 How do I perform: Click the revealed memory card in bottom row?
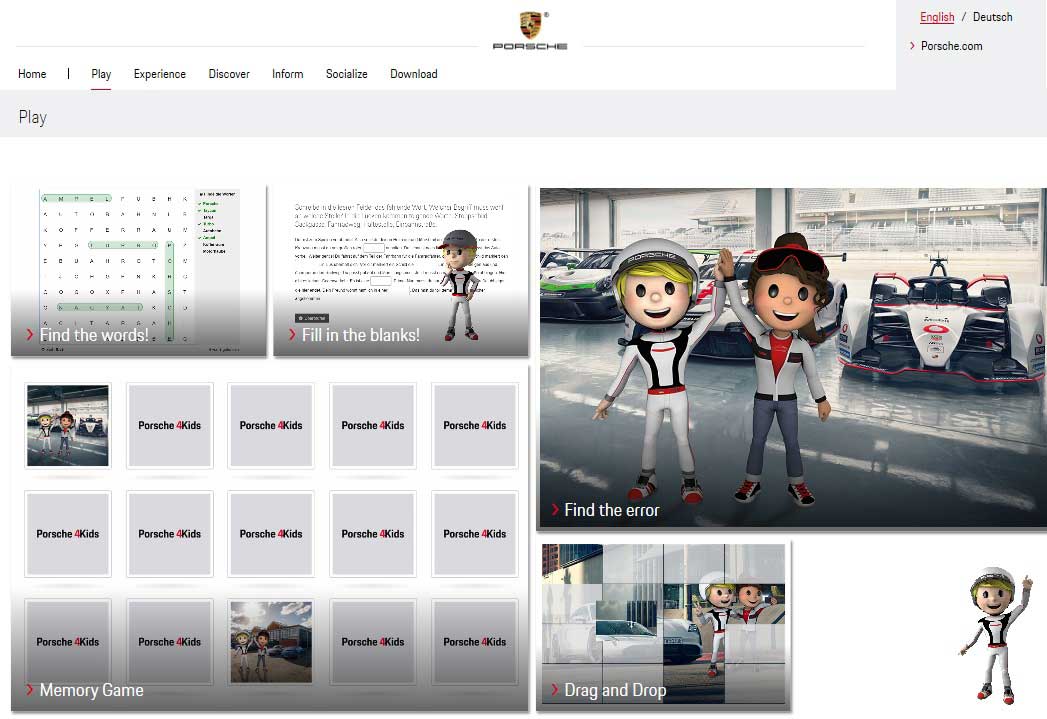(271, 642)
